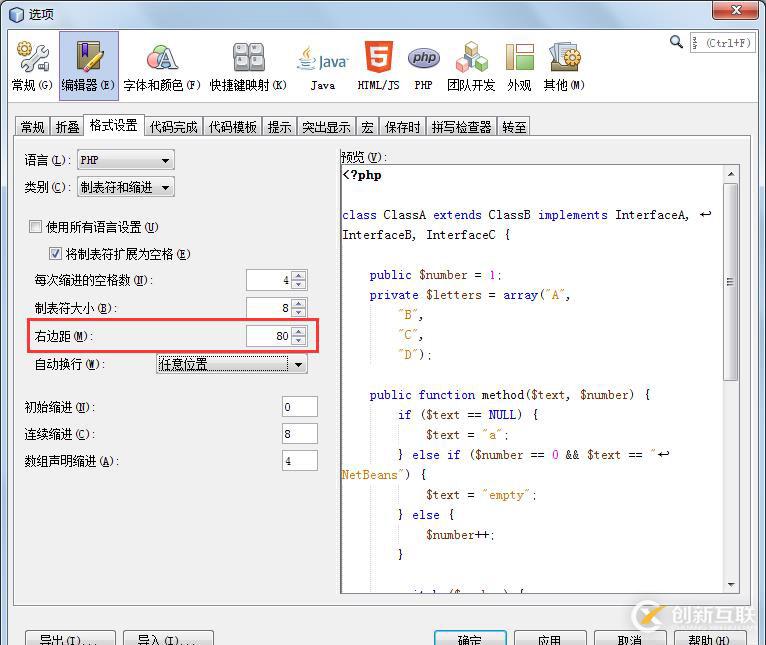Switch to the 折叠 tab
Screen dimensions: 766x645
[67, 128]
